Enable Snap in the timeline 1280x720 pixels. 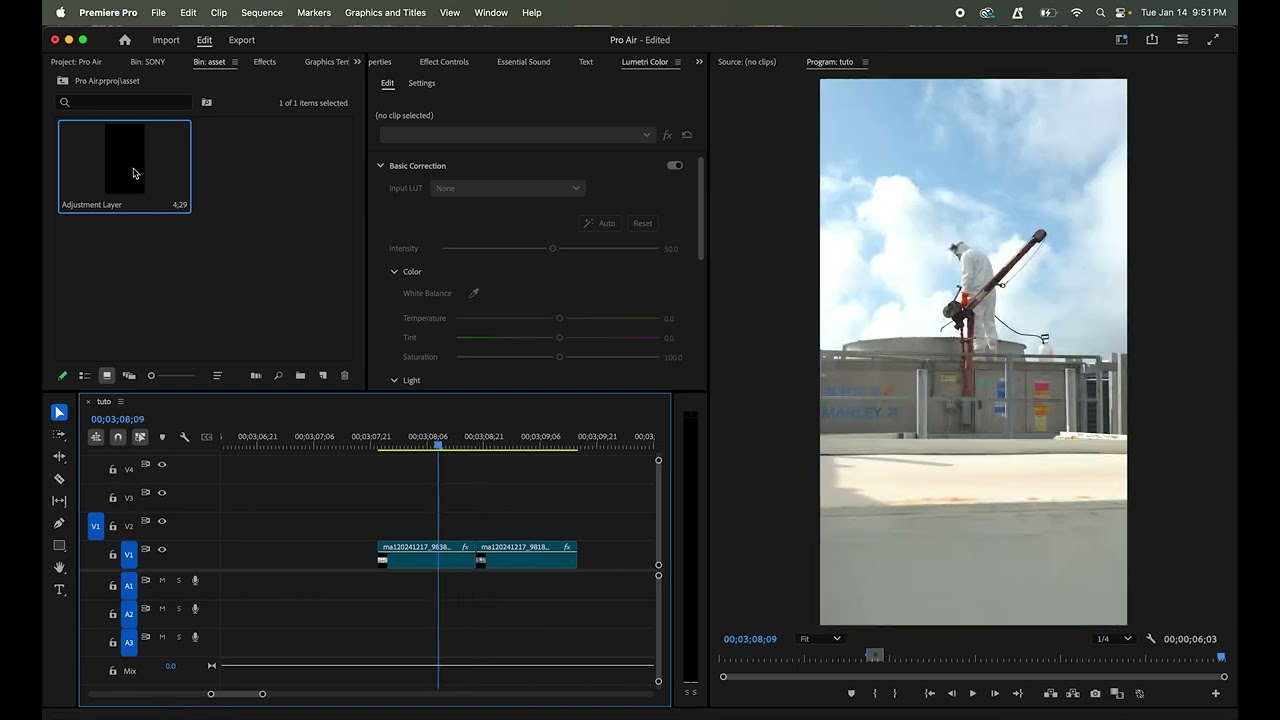[117, 437]
